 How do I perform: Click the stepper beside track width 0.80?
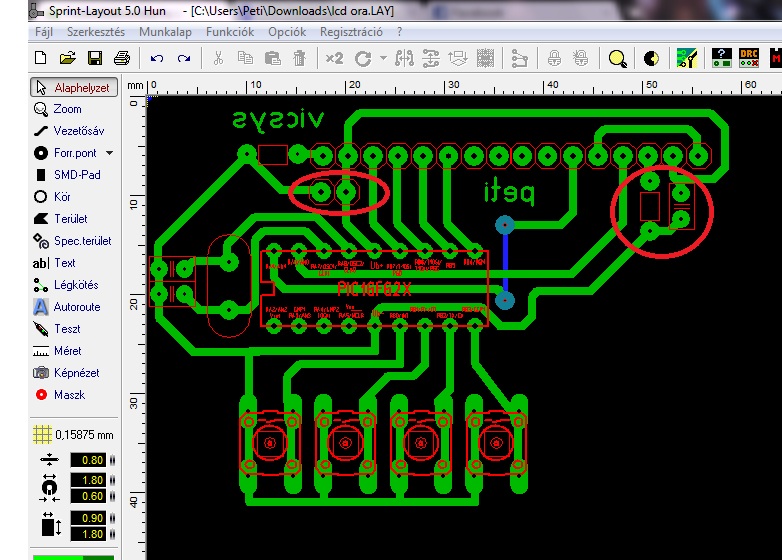[112, 460]
